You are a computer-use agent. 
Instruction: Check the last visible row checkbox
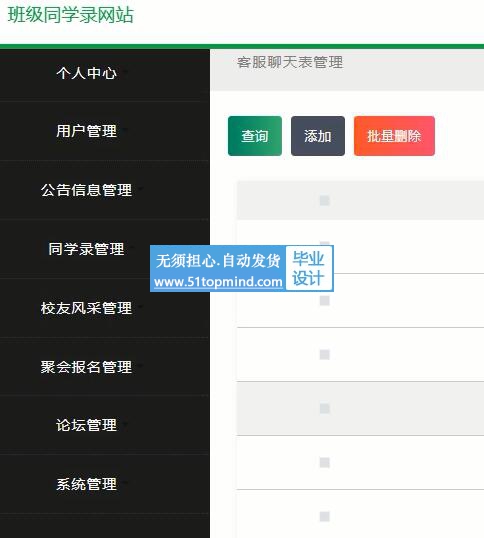(x=324, y=516)
